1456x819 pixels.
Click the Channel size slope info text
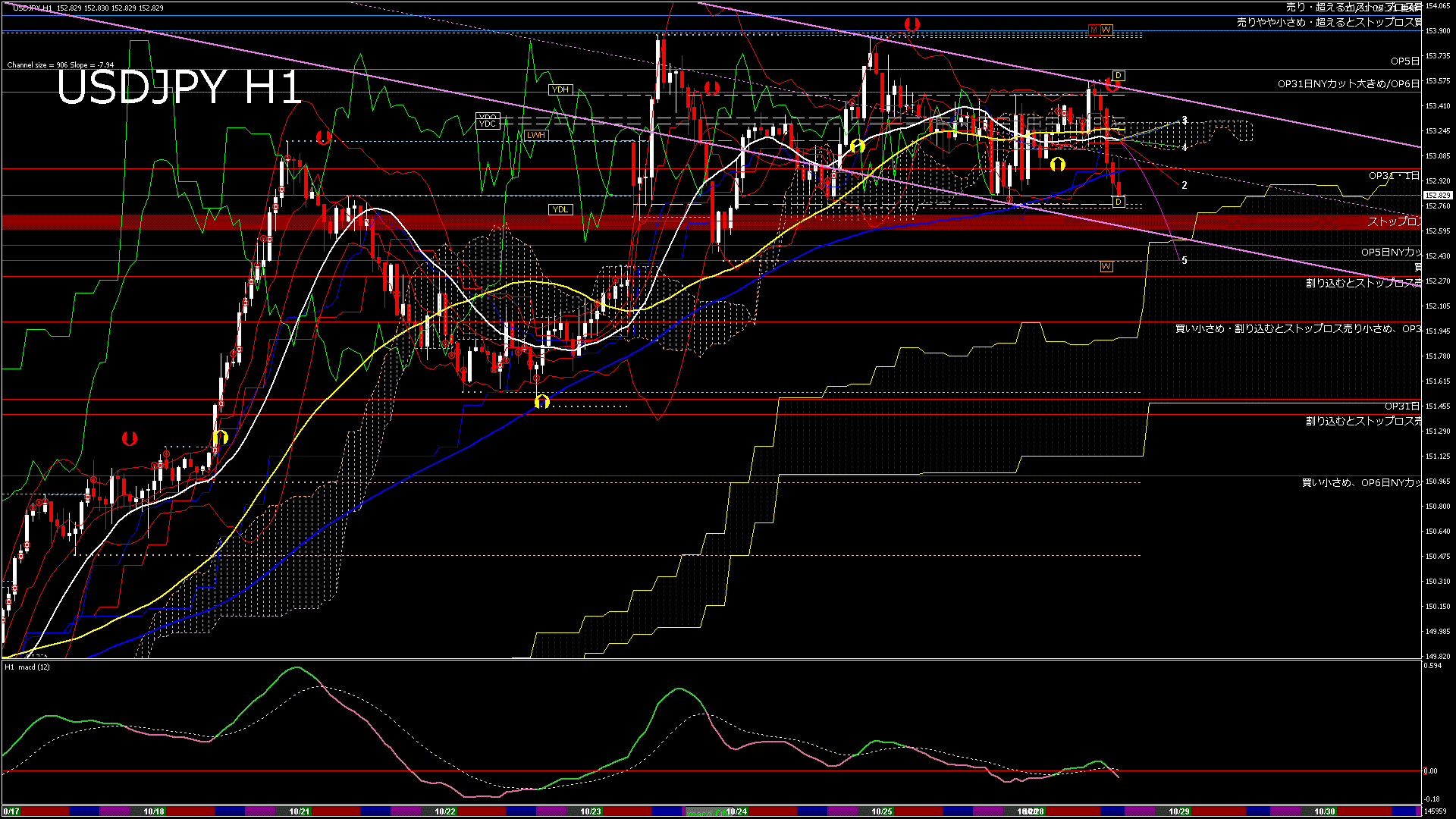[61, 65]
